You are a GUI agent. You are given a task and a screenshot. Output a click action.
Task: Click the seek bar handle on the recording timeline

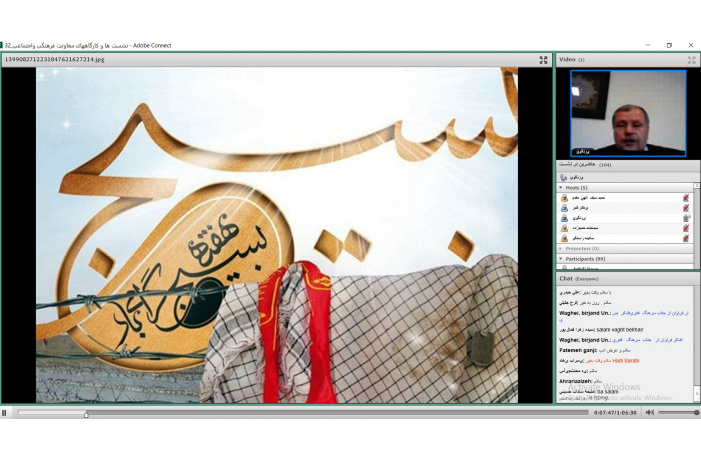86,414
